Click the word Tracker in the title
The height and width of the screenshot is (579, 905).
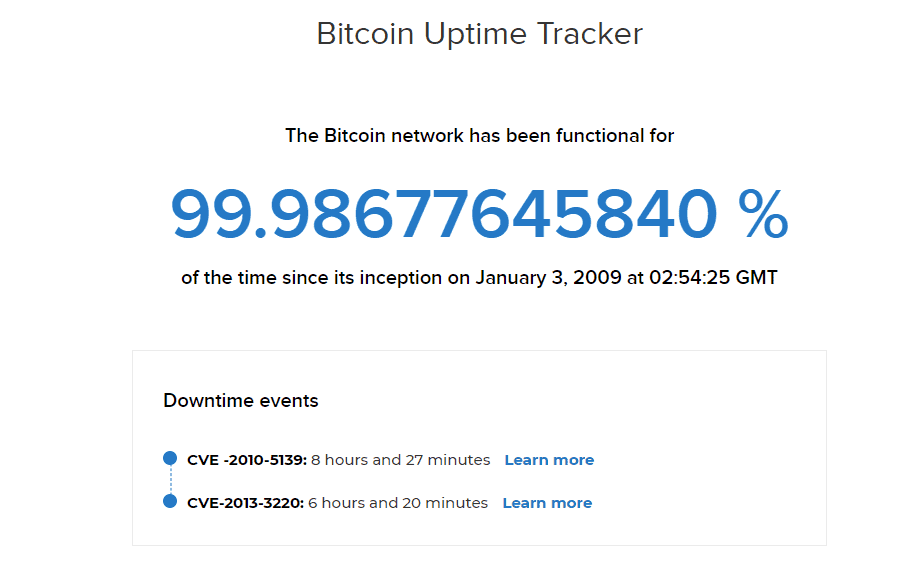(x=590, y=33)
